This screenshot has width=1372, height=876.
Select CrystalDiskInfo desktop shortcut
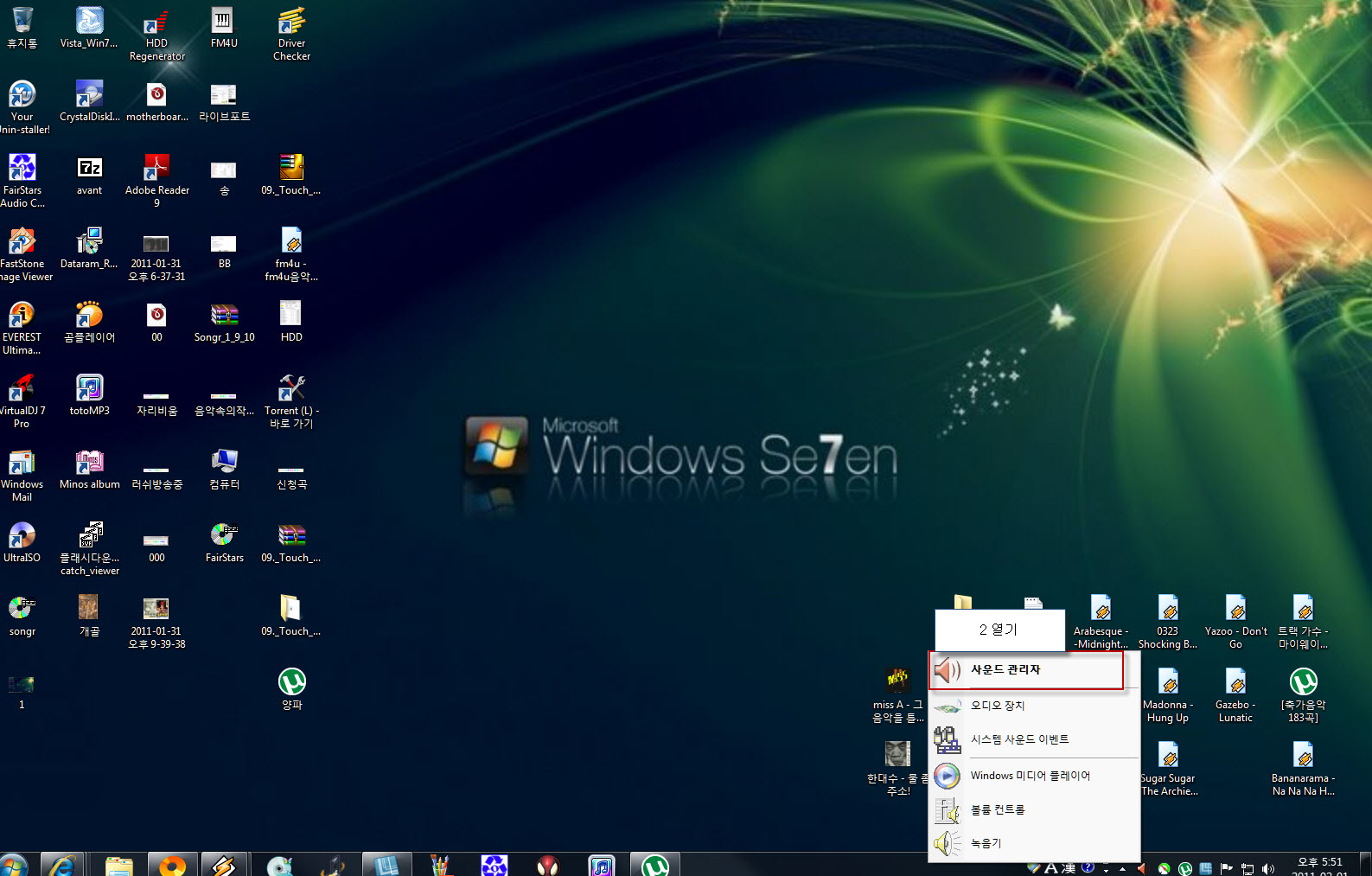[x=89, y=101]
